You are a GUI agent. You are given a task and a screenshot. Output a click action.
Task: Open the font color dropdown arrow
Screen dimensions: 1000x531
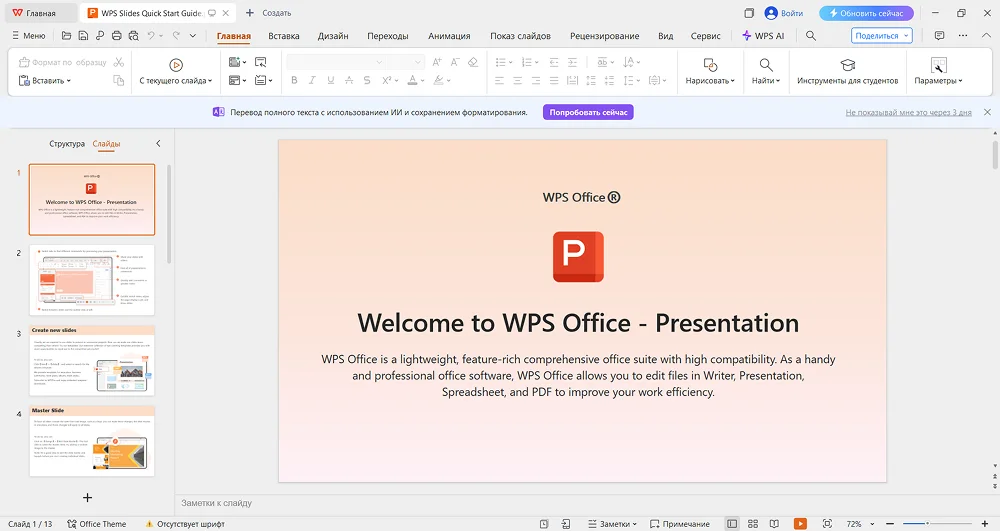(422, 80)
